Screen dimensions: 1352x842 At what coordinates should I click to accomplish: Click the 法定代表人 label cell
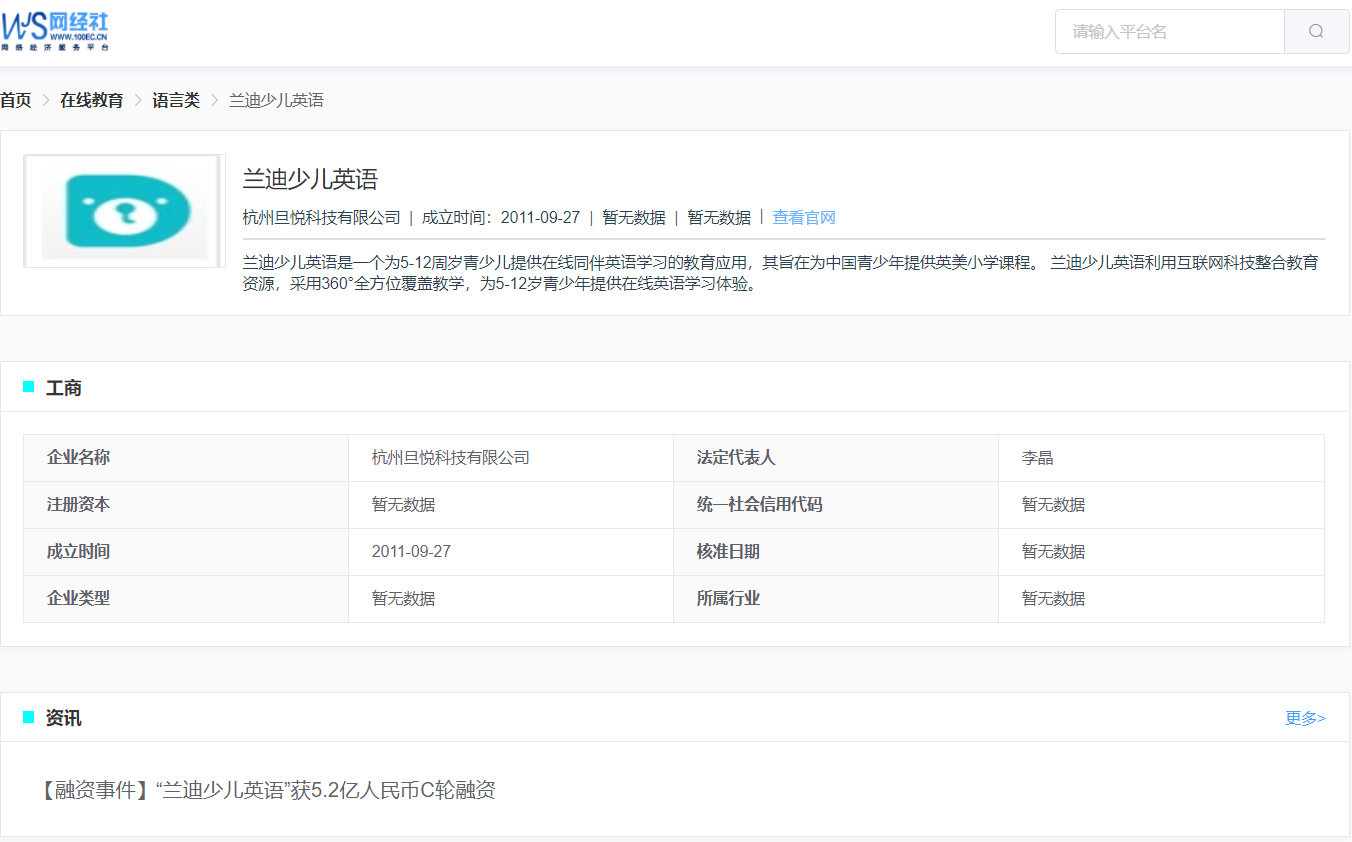click(x=836, y=458)
